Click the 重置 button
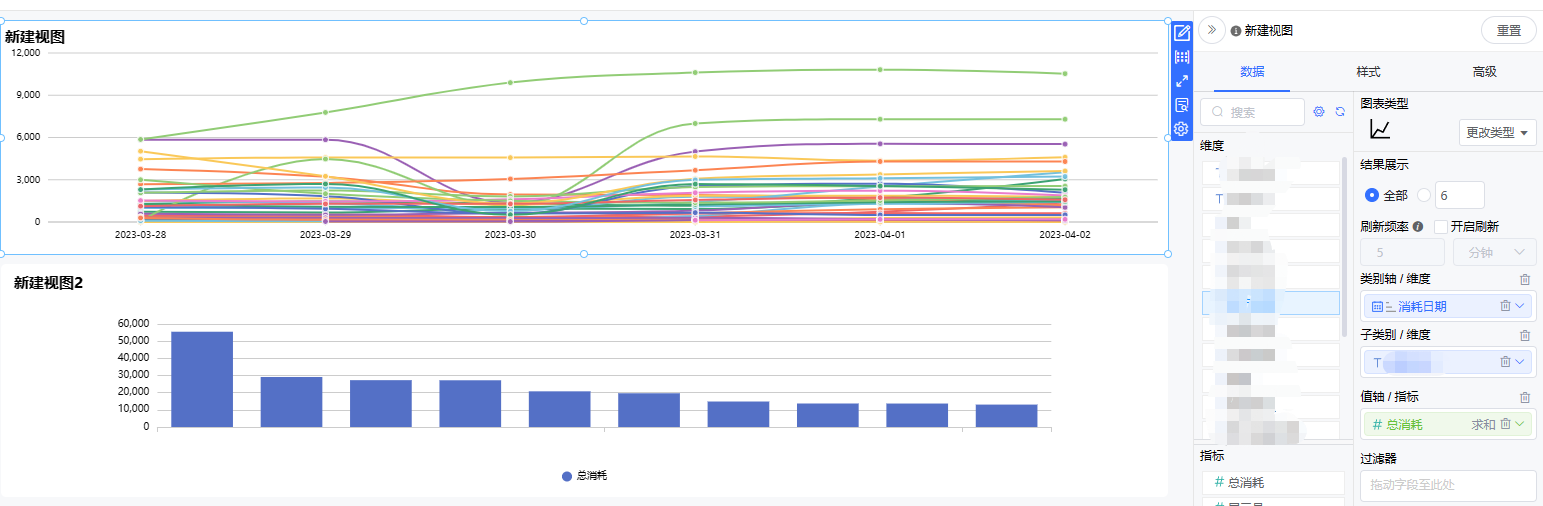Viewport: 1543px width, 506px height. (x=1509, y=30)
